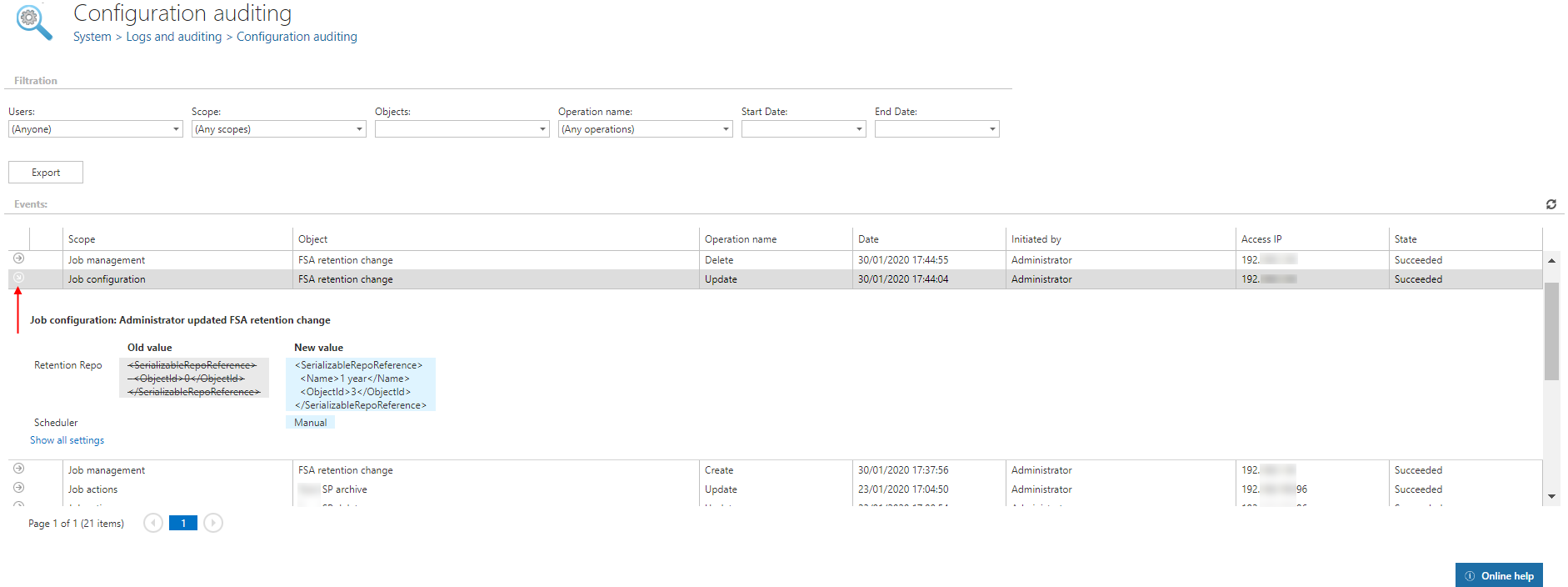Click Show all settings link
Image resolution: width=1568 pixels, height=587 pixels.
pos(67,440)
